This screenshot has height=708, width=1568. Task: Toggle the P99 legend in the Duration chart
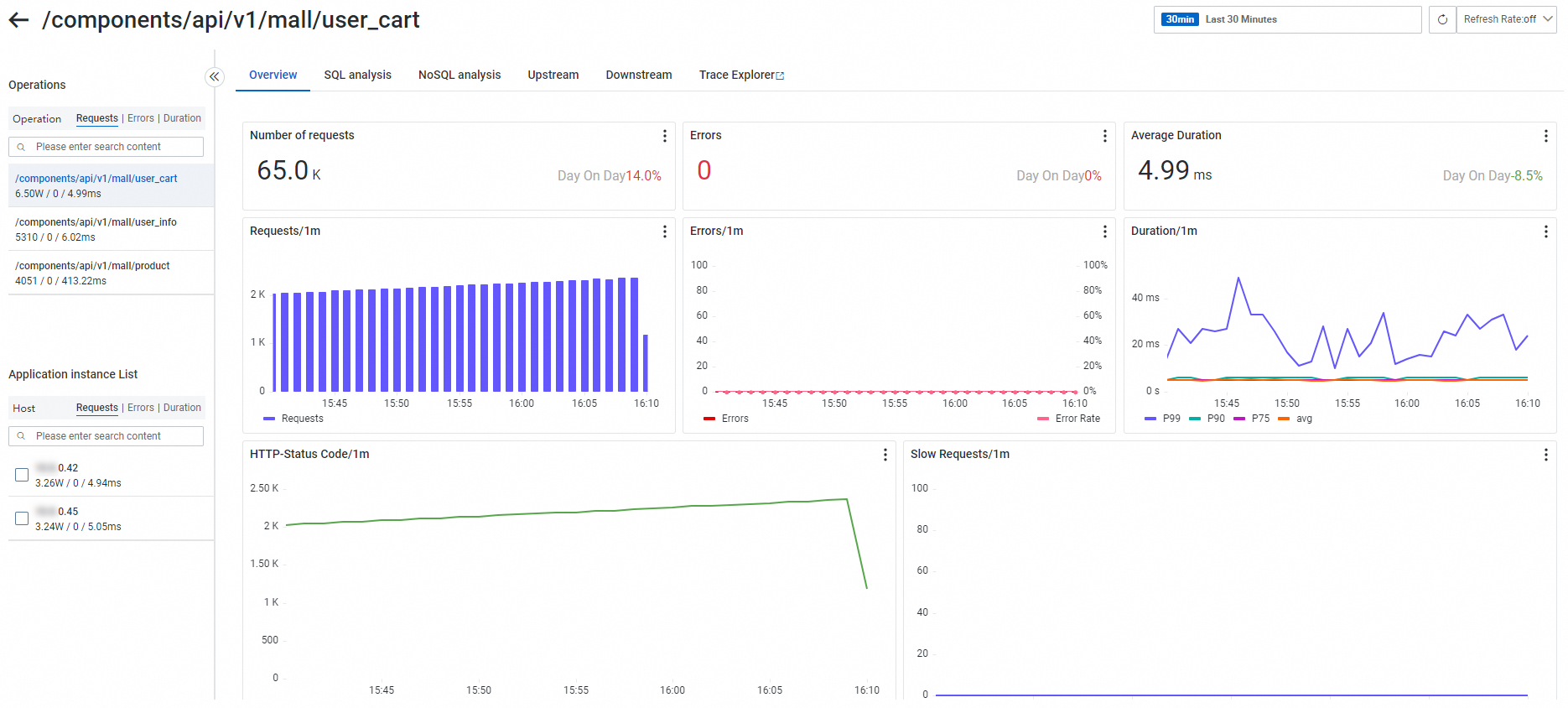pos(1162,419)
